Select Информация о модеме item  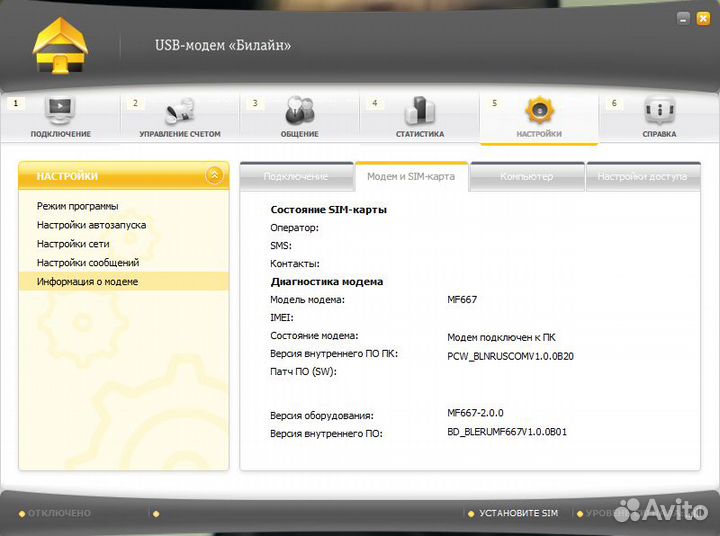(x=124, y=282)
